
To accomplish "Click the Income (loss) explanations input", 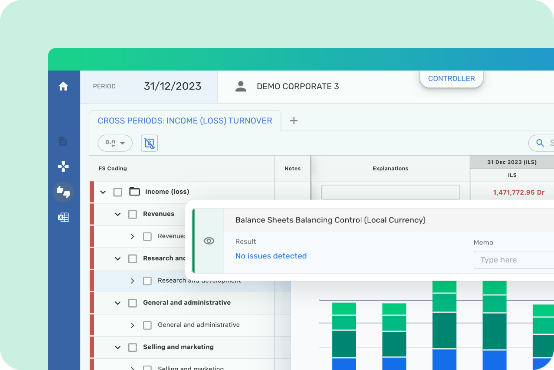I will pos(390,192).
